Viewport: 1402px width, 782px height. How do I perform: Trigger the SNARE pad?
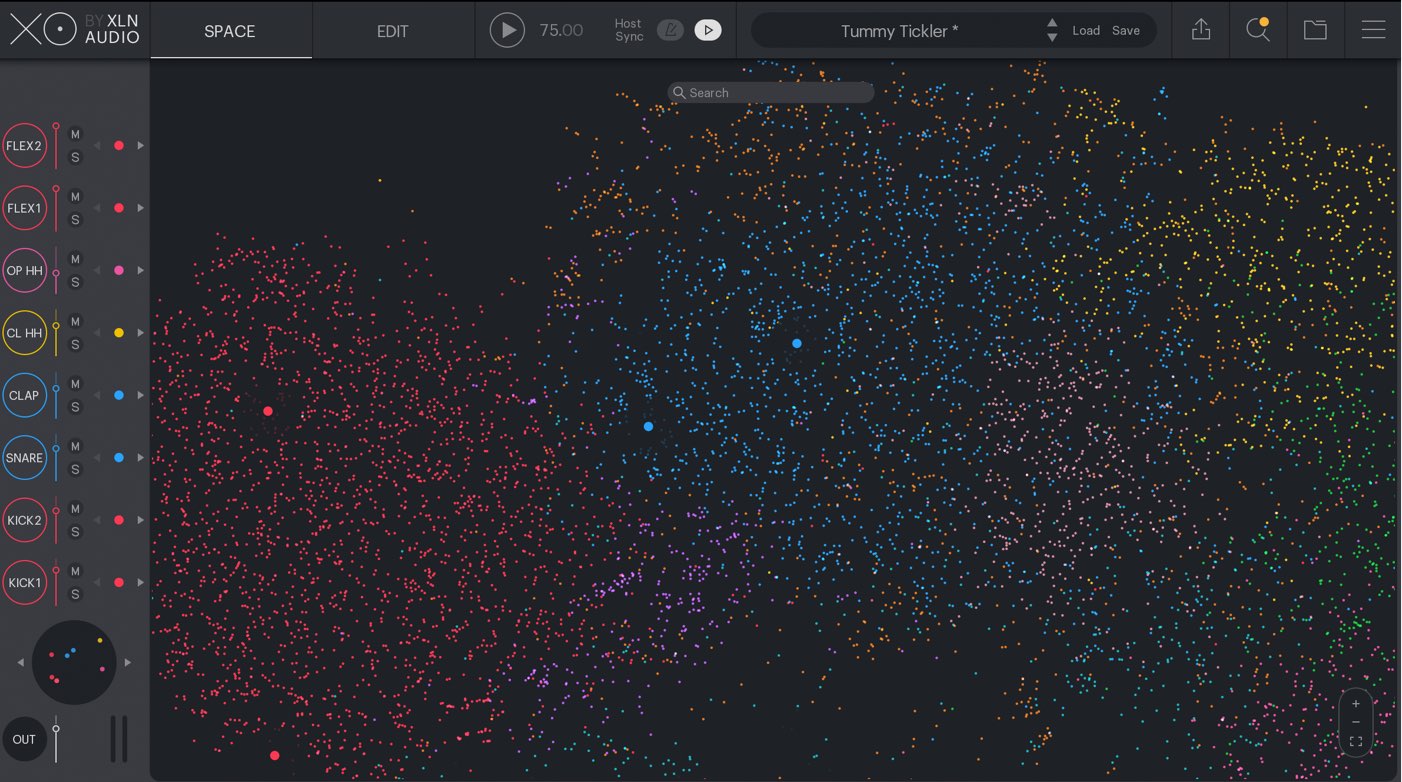(x=24, y=458)
